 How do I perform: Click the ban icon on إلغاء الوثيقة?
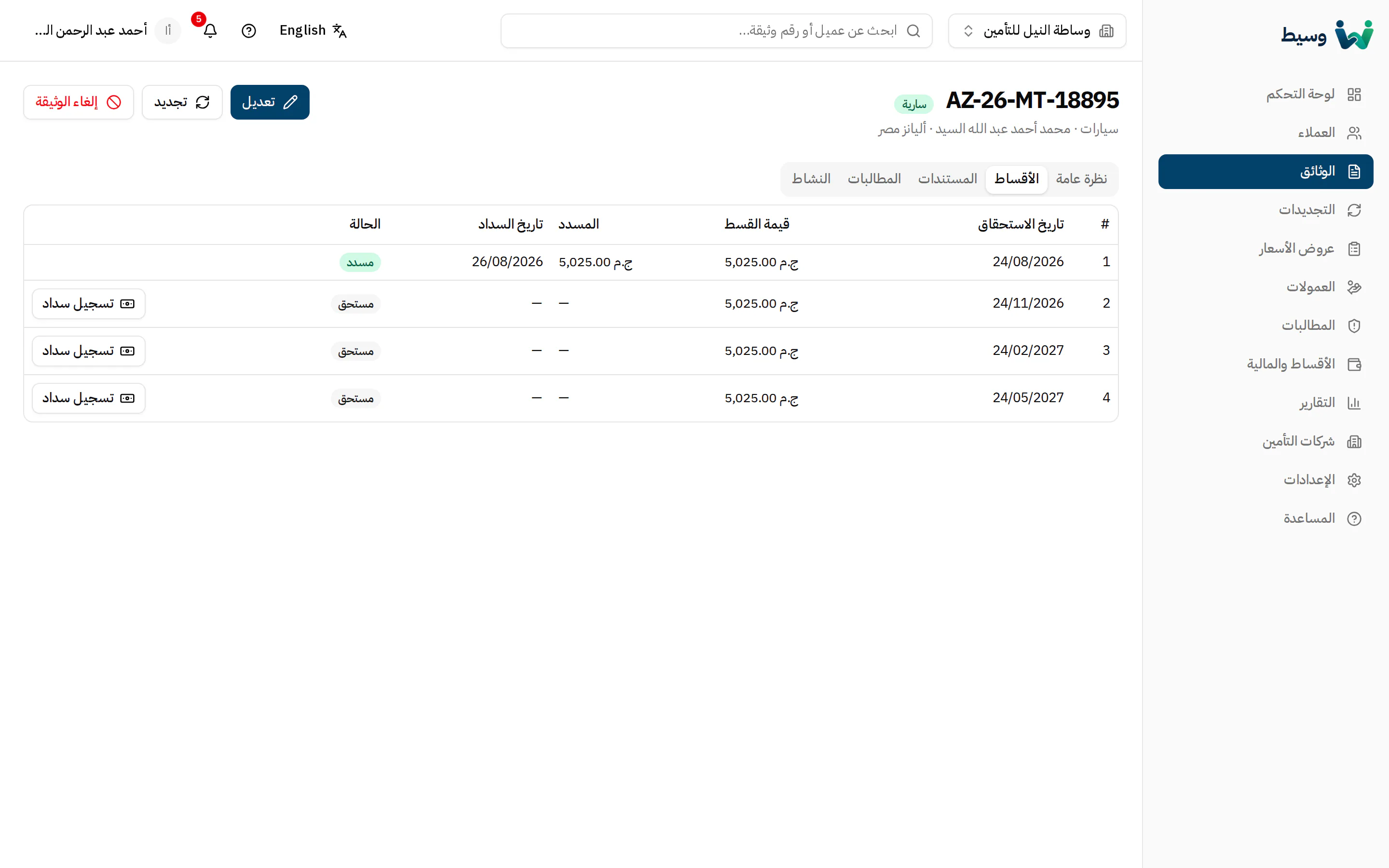114,102
